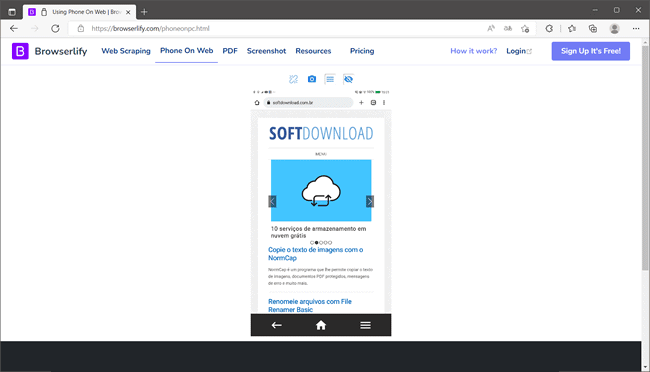Open the PDF nav item
Viewport: 650px width, 372px height.
[x=230, y=51]
